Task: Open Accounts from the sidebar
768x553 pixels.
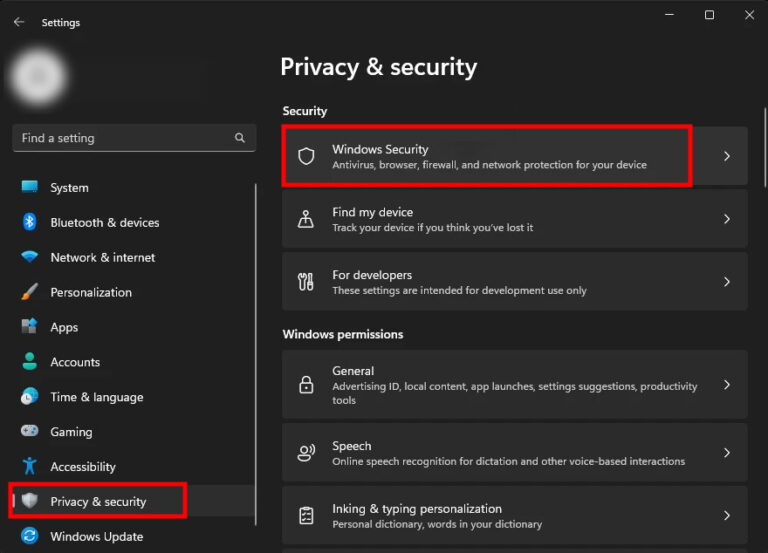Action: click(x=75, y=362)
